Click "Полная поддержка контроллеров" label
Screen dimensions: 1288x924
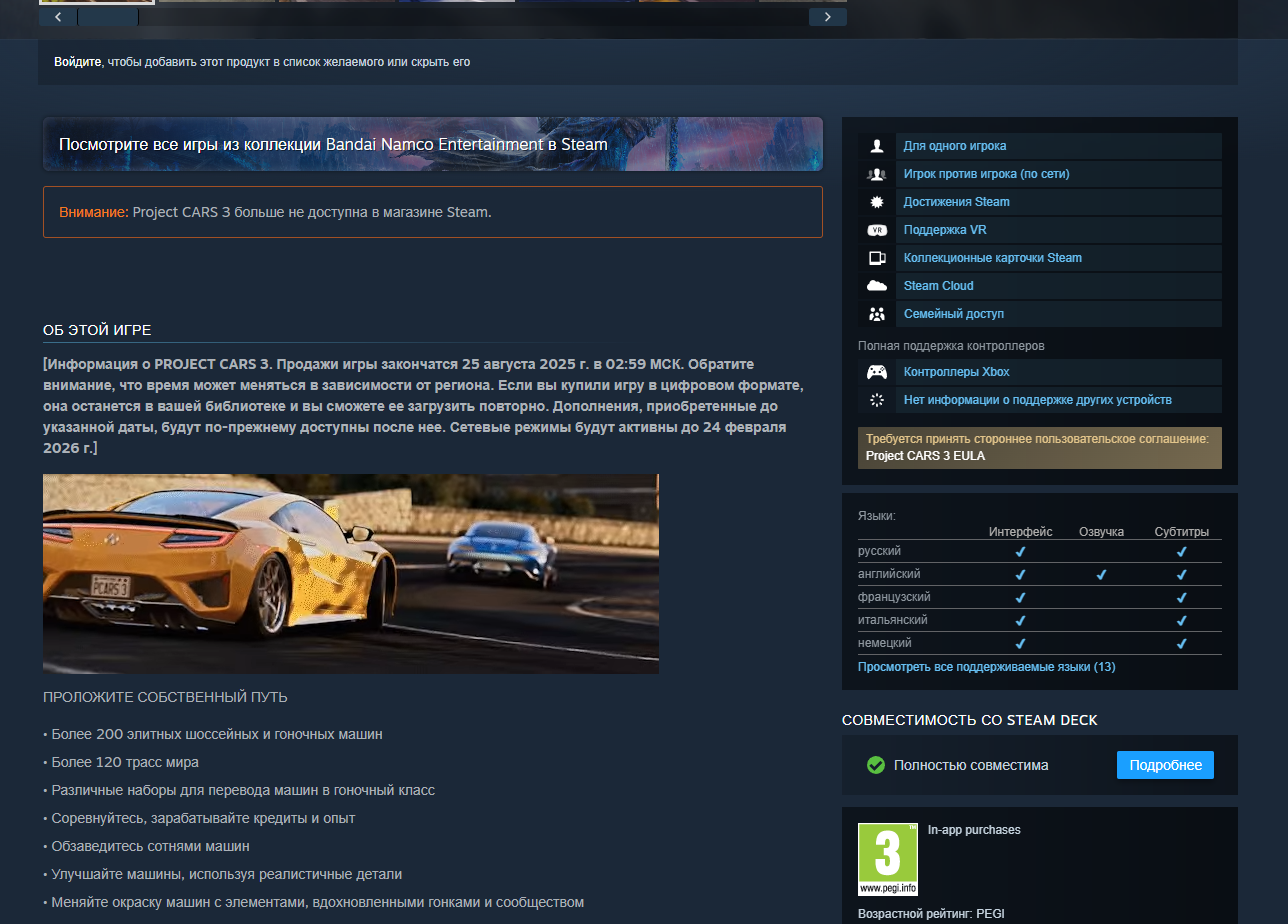(x=951, y=346)
